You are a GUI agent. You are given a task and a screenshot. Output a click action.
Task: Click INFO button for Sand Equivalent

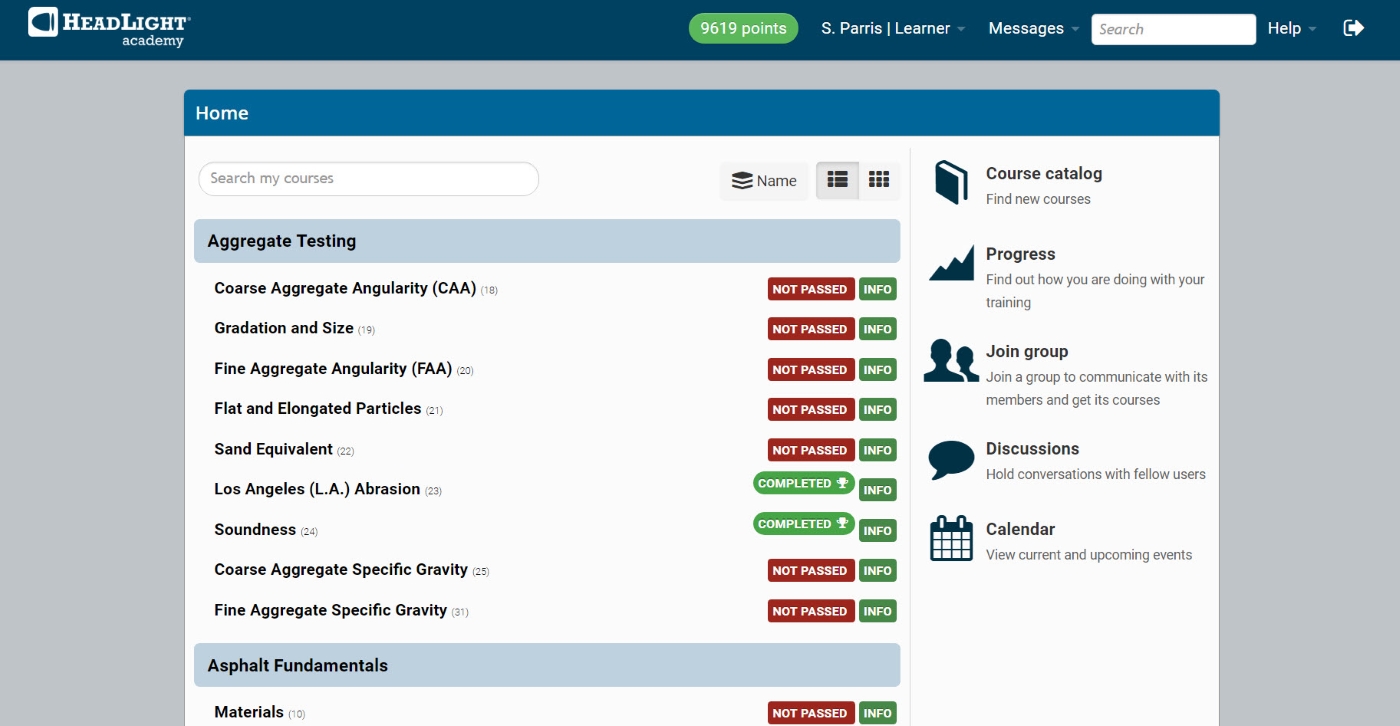(x=877, y=450)
